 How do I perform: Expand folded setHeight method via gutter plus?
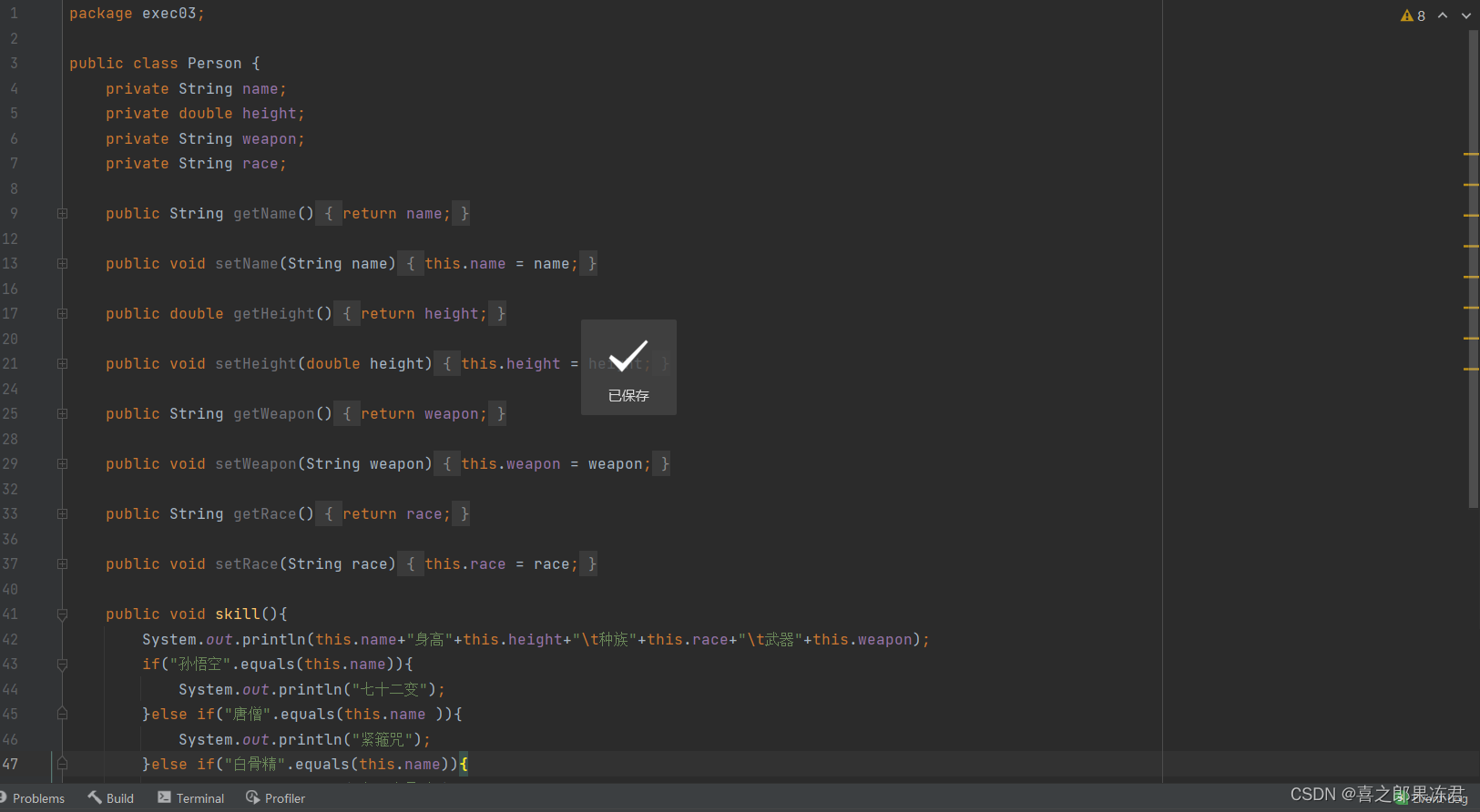[62, 364]
